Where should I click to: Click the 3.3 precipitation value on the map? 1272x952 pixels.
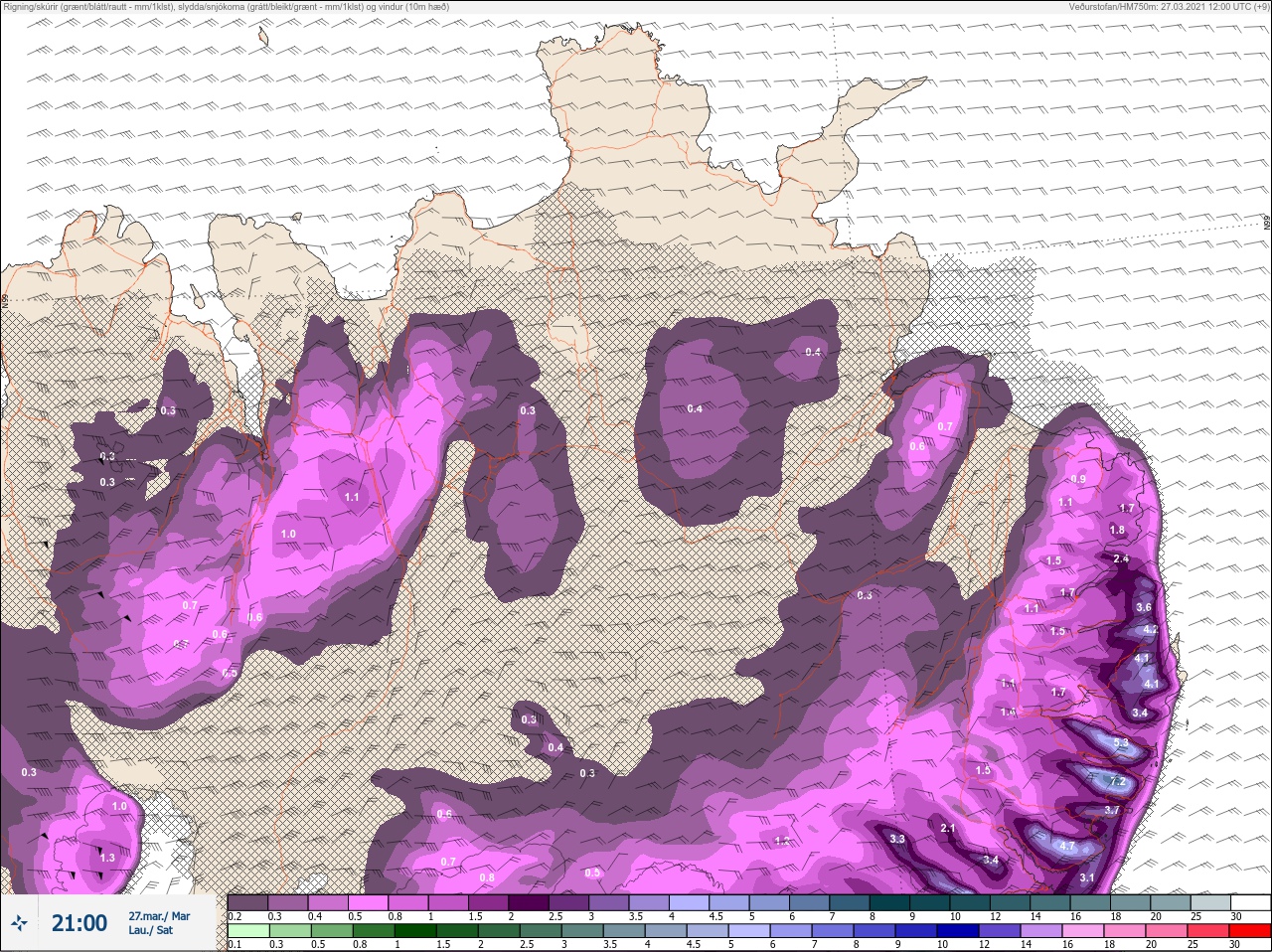[897, 840]
